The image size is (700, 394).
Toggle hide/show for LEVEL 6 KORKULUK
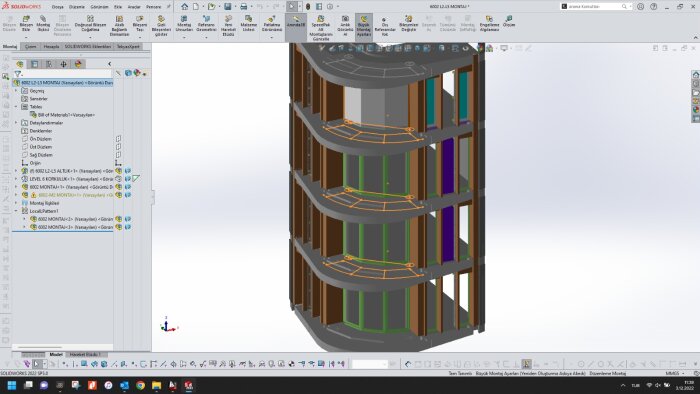(119, 179)
